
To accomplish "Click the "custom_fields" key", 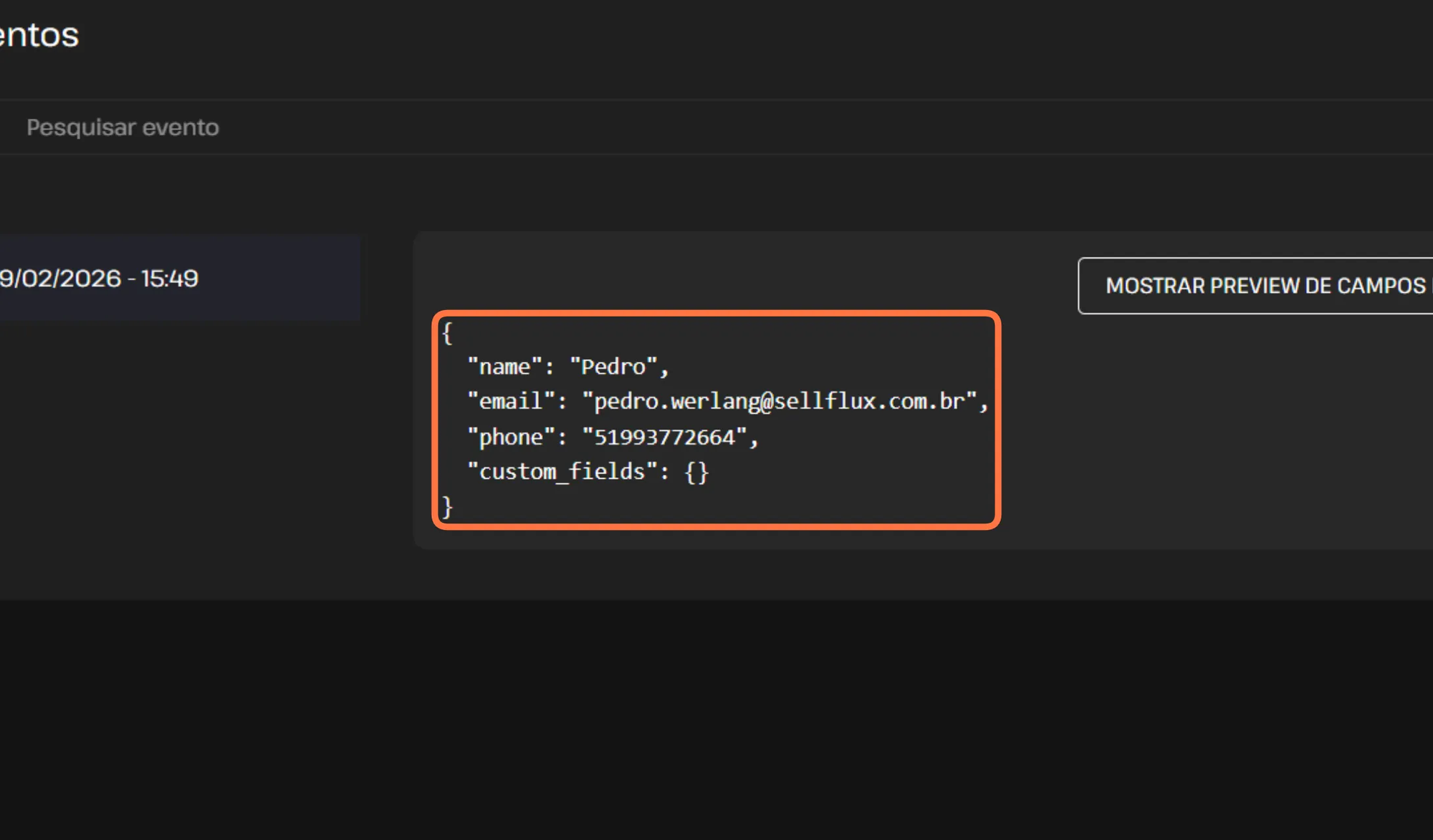I will click(562, 471).
